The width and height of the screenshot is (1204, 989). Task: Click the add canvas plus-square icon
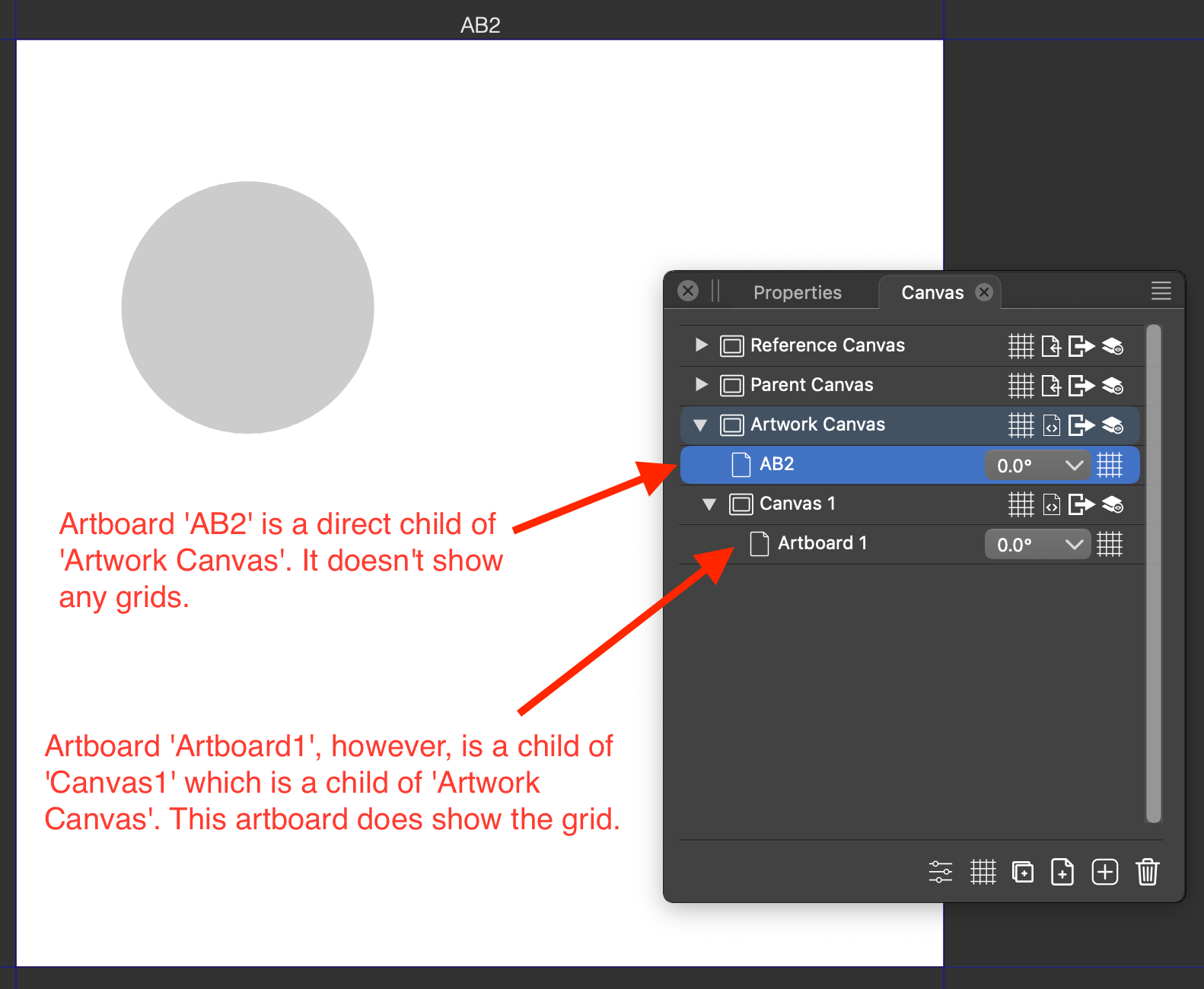coord(1104,872)
